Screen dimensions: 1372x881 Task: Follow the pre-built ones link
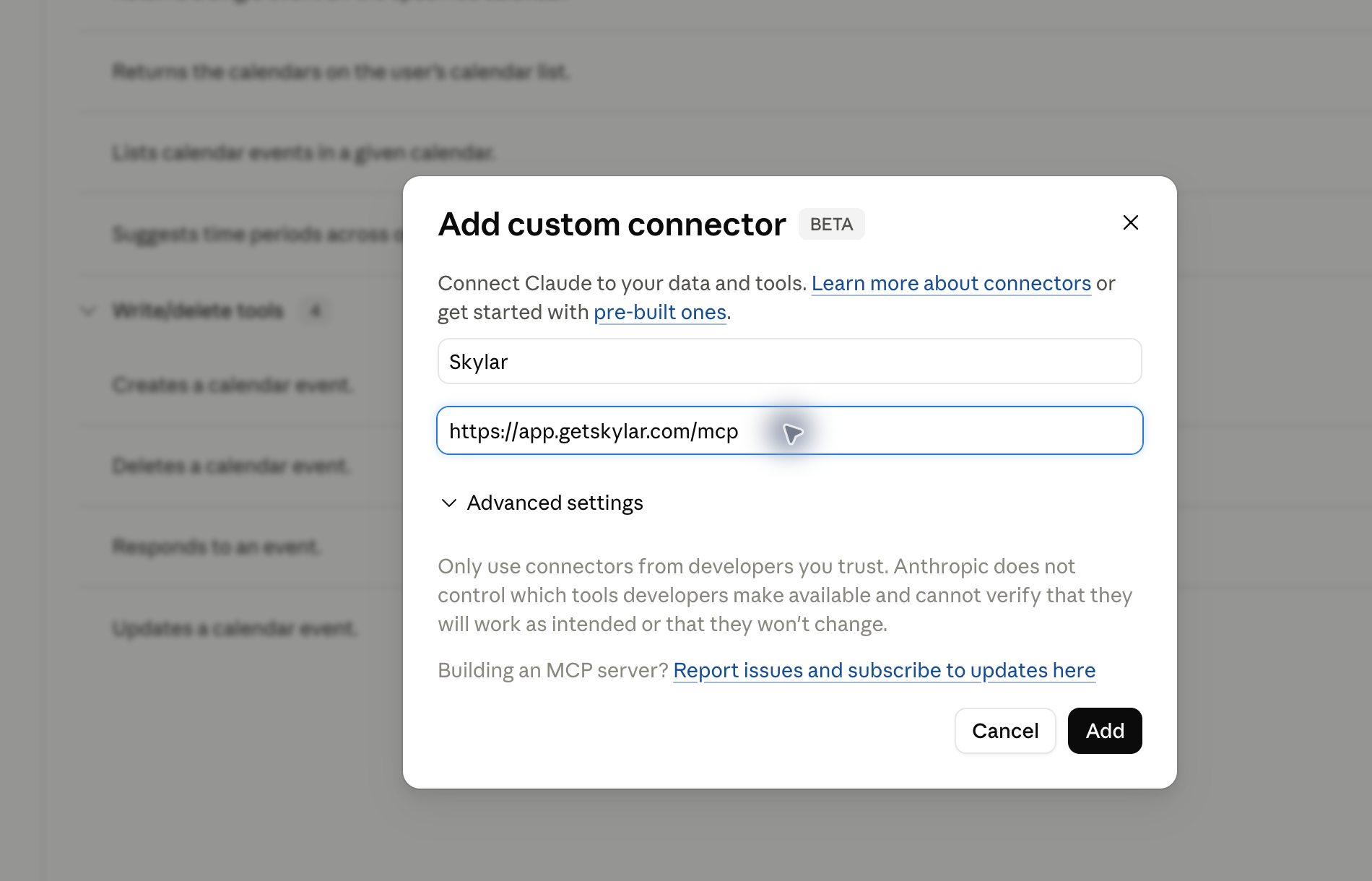[660, 312]
